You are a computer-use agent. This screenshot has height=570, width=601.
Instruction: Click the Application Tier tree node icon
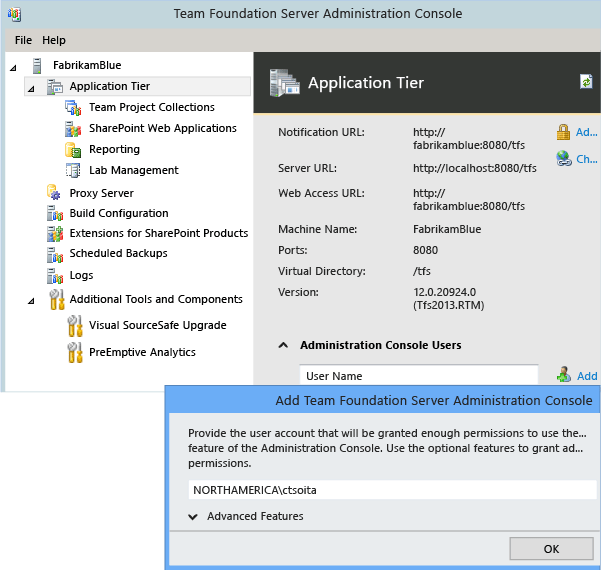[x=55, y=87]
